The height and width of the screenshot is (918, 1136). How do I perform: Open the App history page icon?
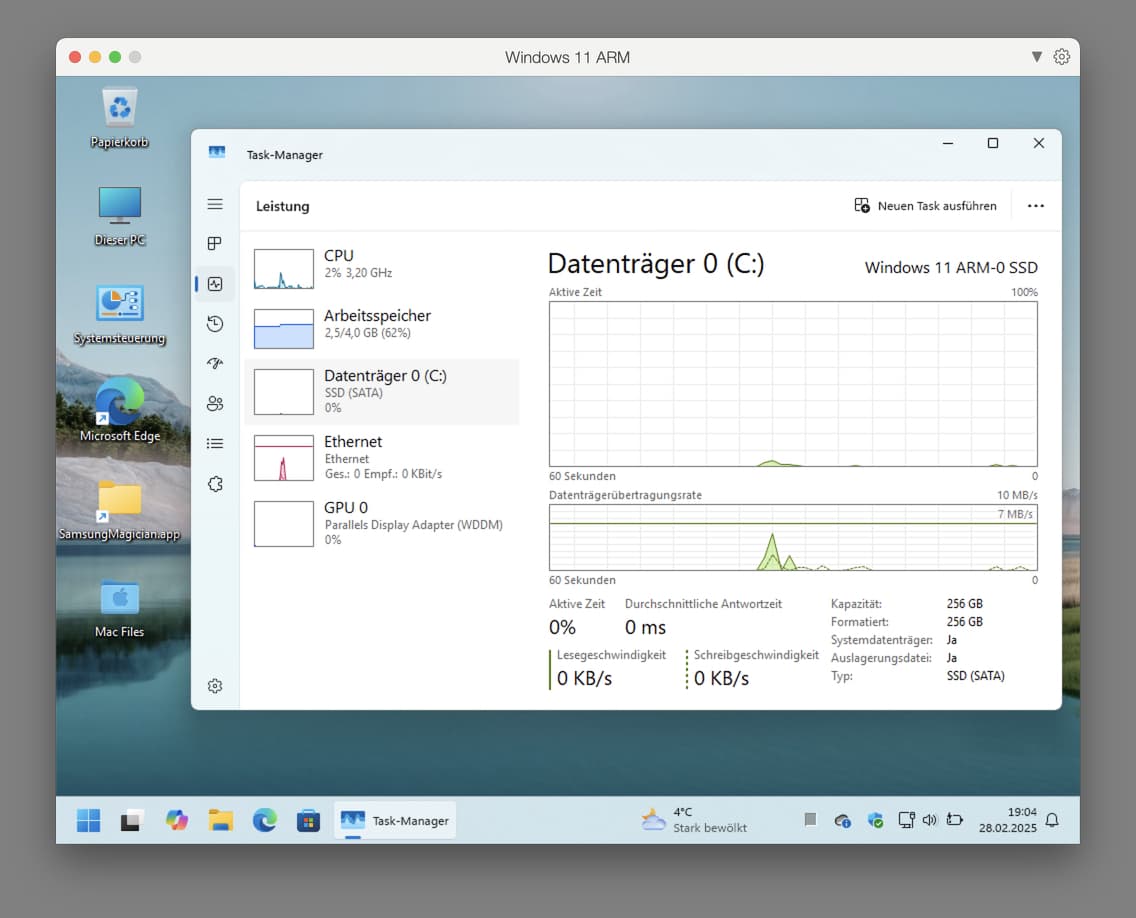(x=215, y=324)
